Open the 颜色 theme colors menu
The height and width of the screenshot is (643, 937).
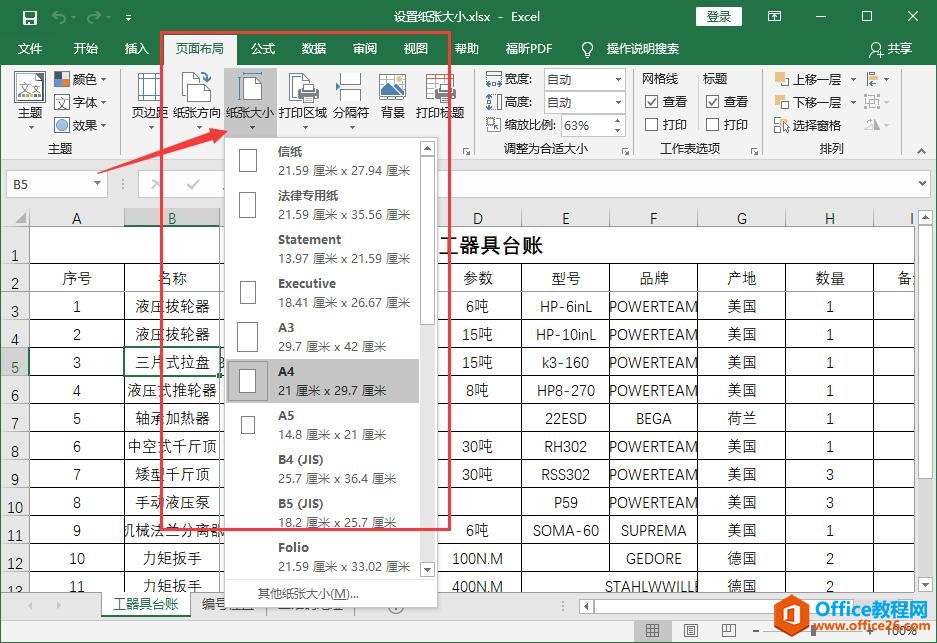[81, 79]
